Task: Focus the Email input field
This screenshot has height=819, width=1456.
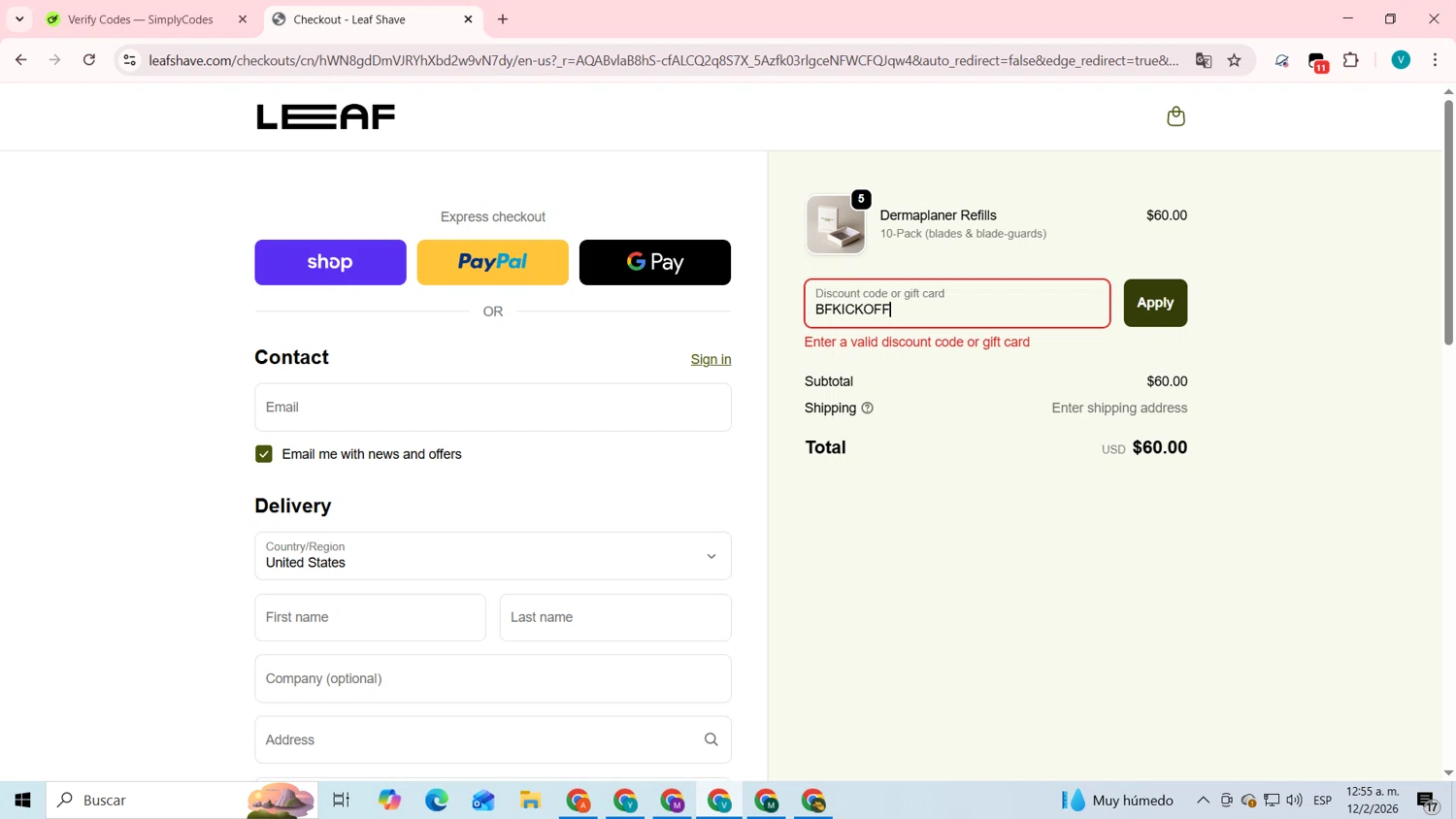Action: (x=493, y=408)
